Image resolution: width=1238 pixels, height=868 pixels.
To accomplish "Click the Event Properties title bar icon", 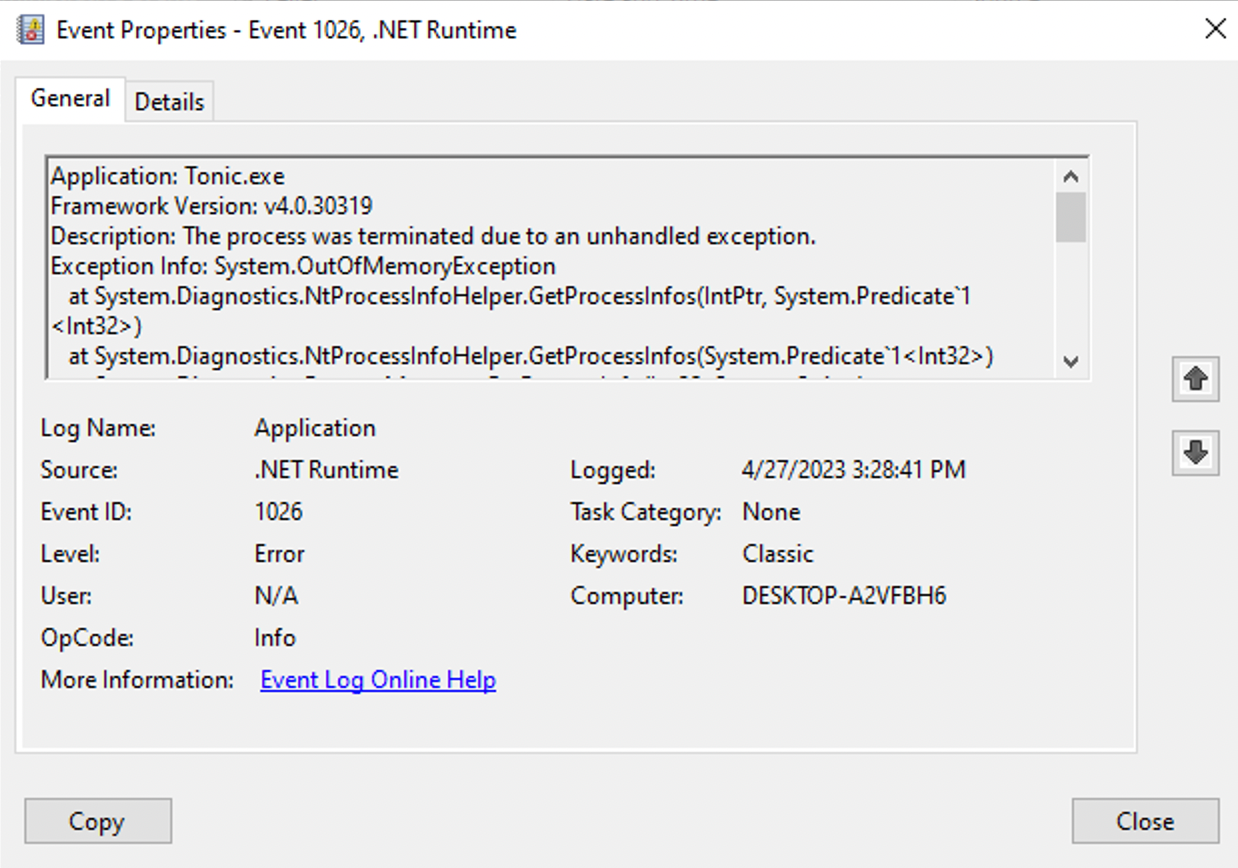I will [x=31, y=30].
